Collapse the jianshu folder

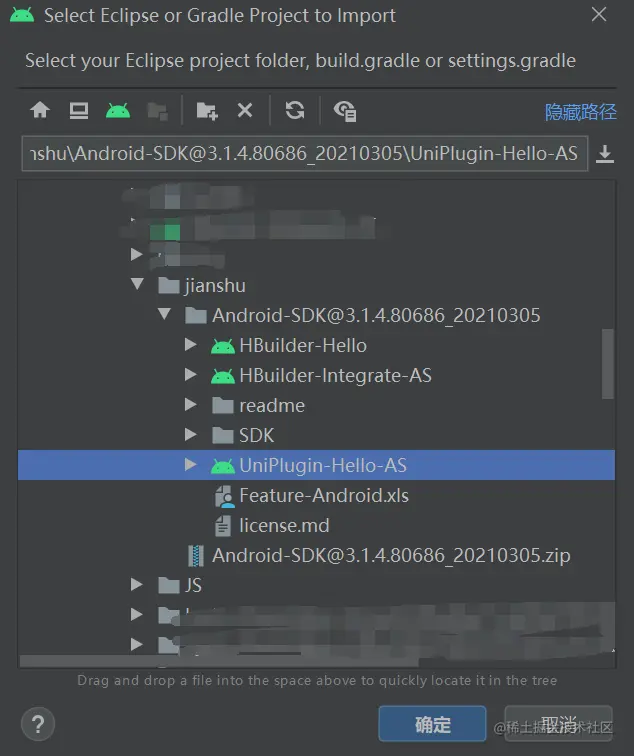pos(137,284)
